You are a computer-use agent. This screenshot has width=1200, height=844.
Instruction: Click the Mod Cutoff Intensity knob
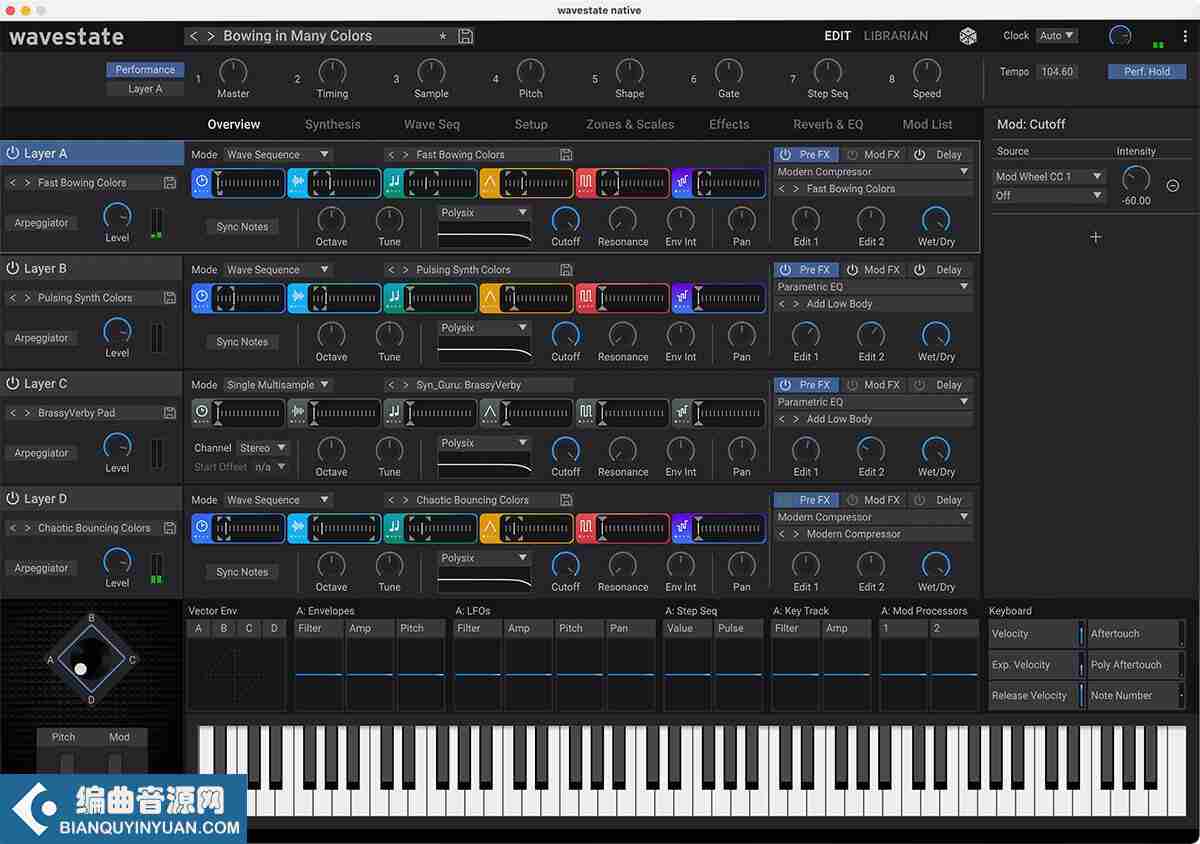(1136, 179)
